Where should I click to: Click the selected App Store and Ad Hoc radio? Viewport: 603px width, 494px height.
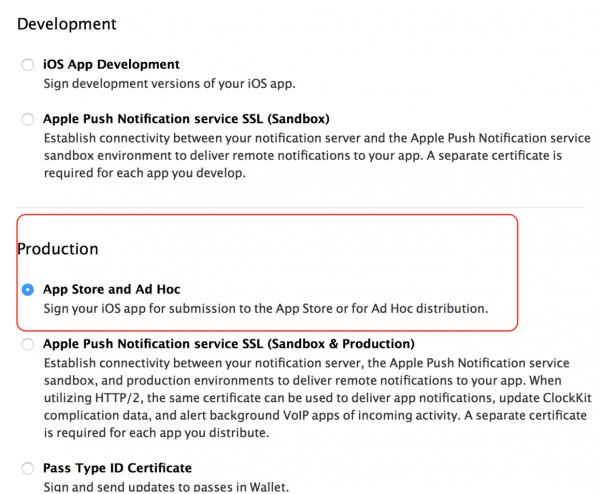coord(27,290)
